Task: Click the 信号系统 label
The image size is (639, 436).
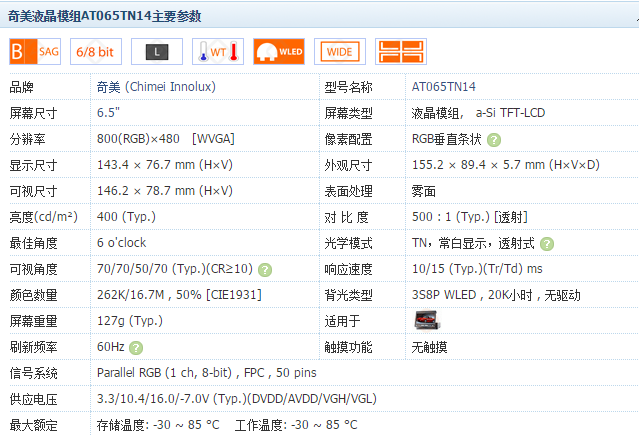Action: (33, 373)
